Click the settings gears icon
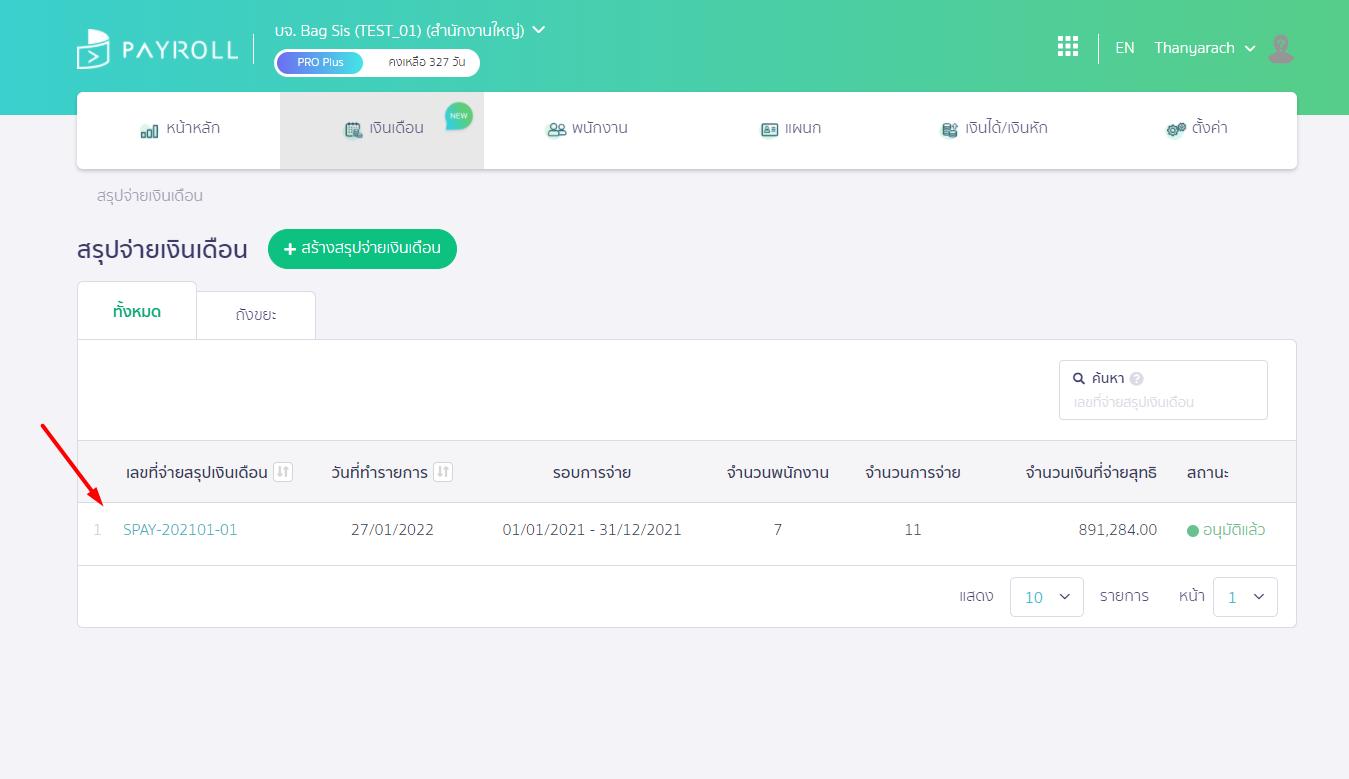 pos(1176,130)
